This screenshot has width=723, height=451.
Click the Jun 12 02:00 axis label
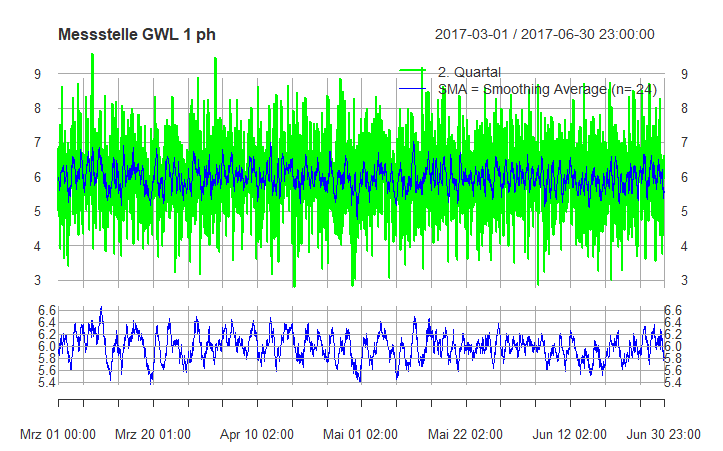[x=569, y=435]
